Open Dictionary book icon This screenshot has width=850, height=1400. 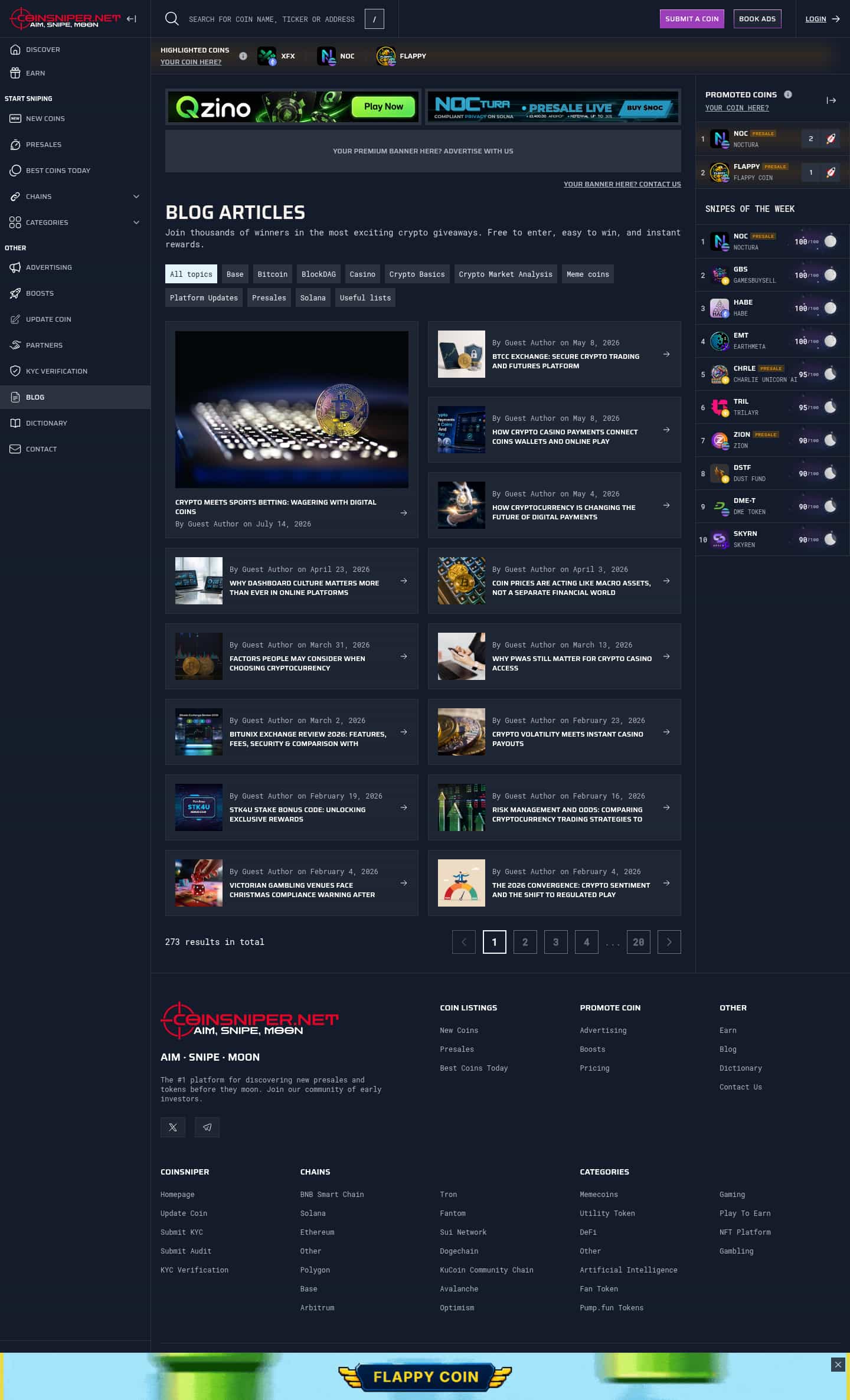click(15, 423)
